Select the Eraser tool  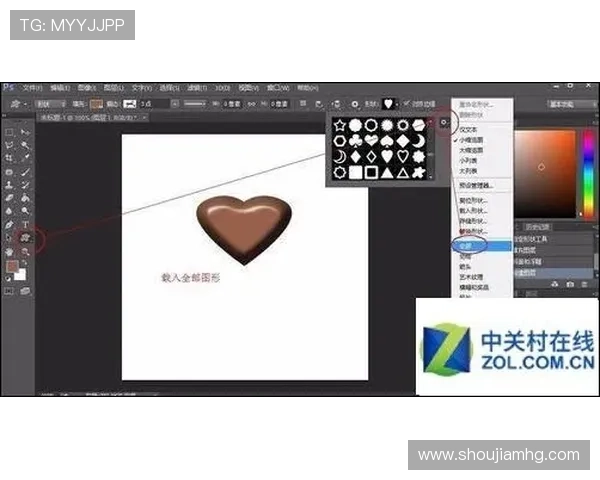point(9,198)
